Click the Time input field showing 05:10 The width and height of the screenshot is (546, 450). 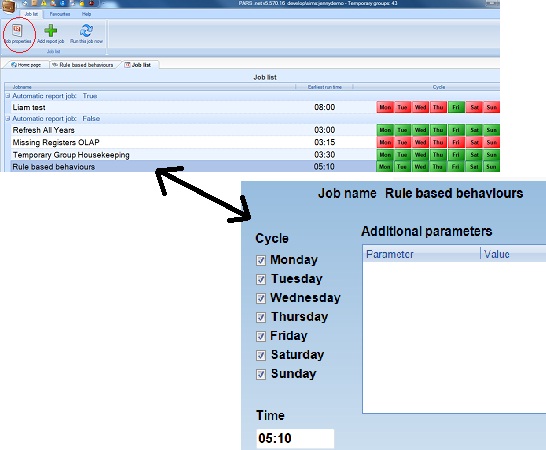pyautogui.click(x=295, y=438)
